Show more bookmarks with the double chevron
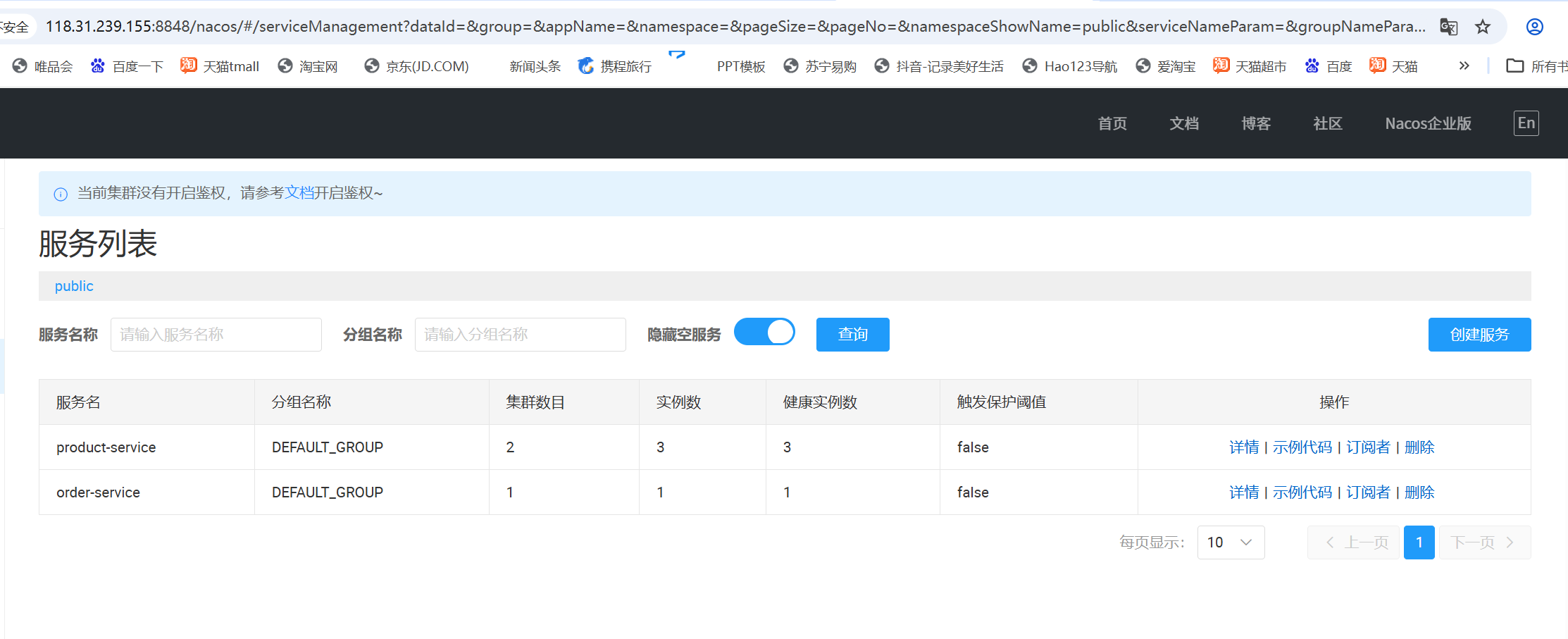This screenshot has width=1568, height=639. tap(1464, 66)
